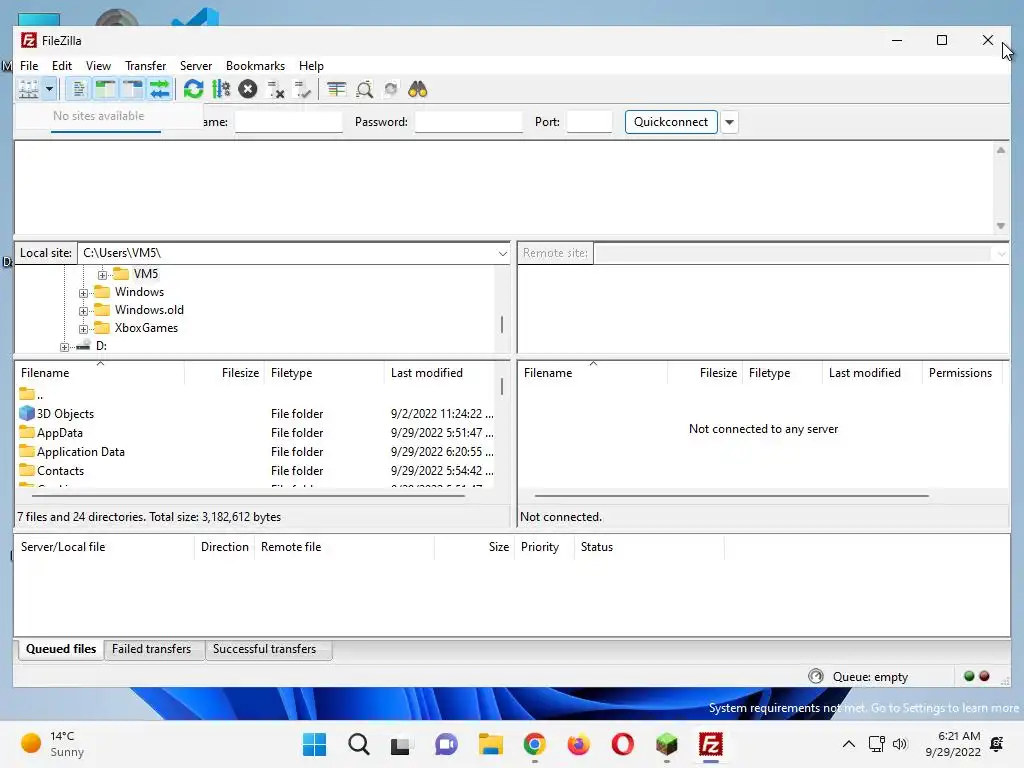
Task: Sort remote list by Permissions column
Action: click(x=961, y=373)
